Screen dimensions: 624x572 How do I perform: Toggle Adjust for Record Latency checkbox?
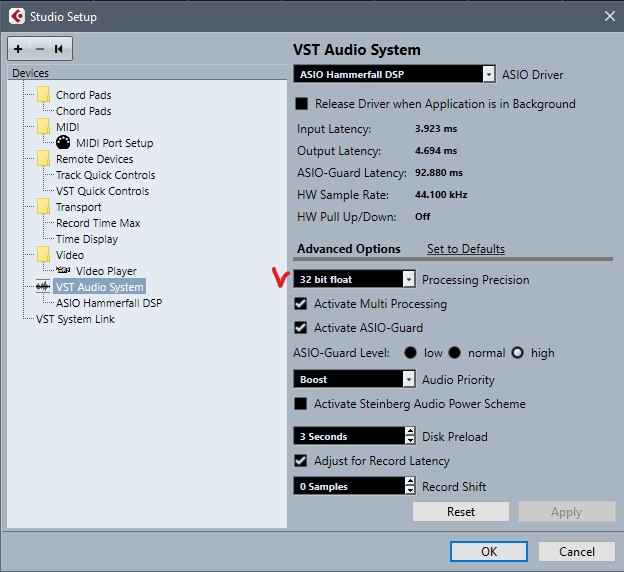tap(300, 461)
